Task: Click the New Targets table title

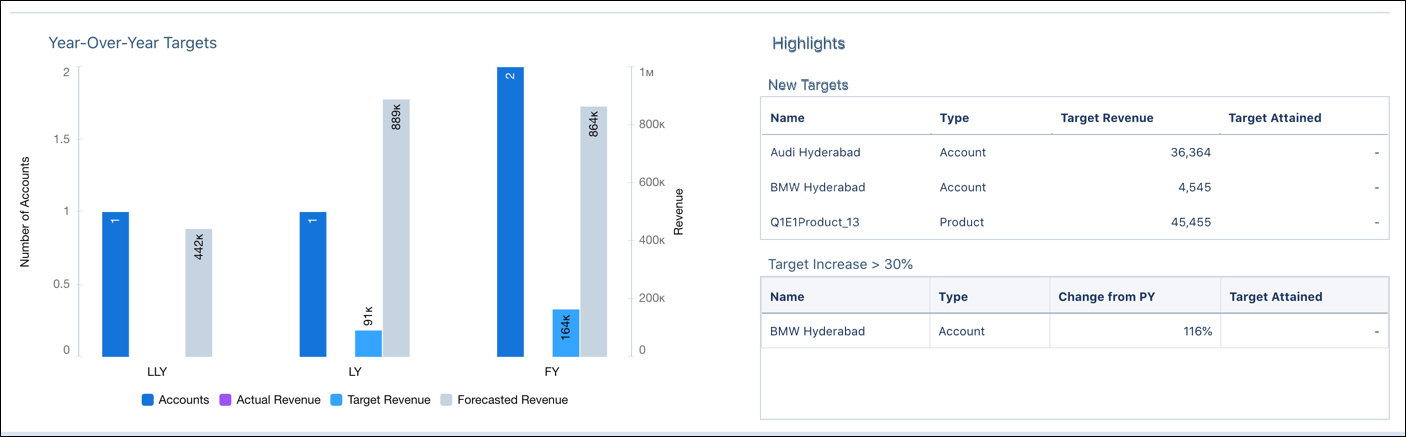Action: pyautogui.click(x=808, y=85)
